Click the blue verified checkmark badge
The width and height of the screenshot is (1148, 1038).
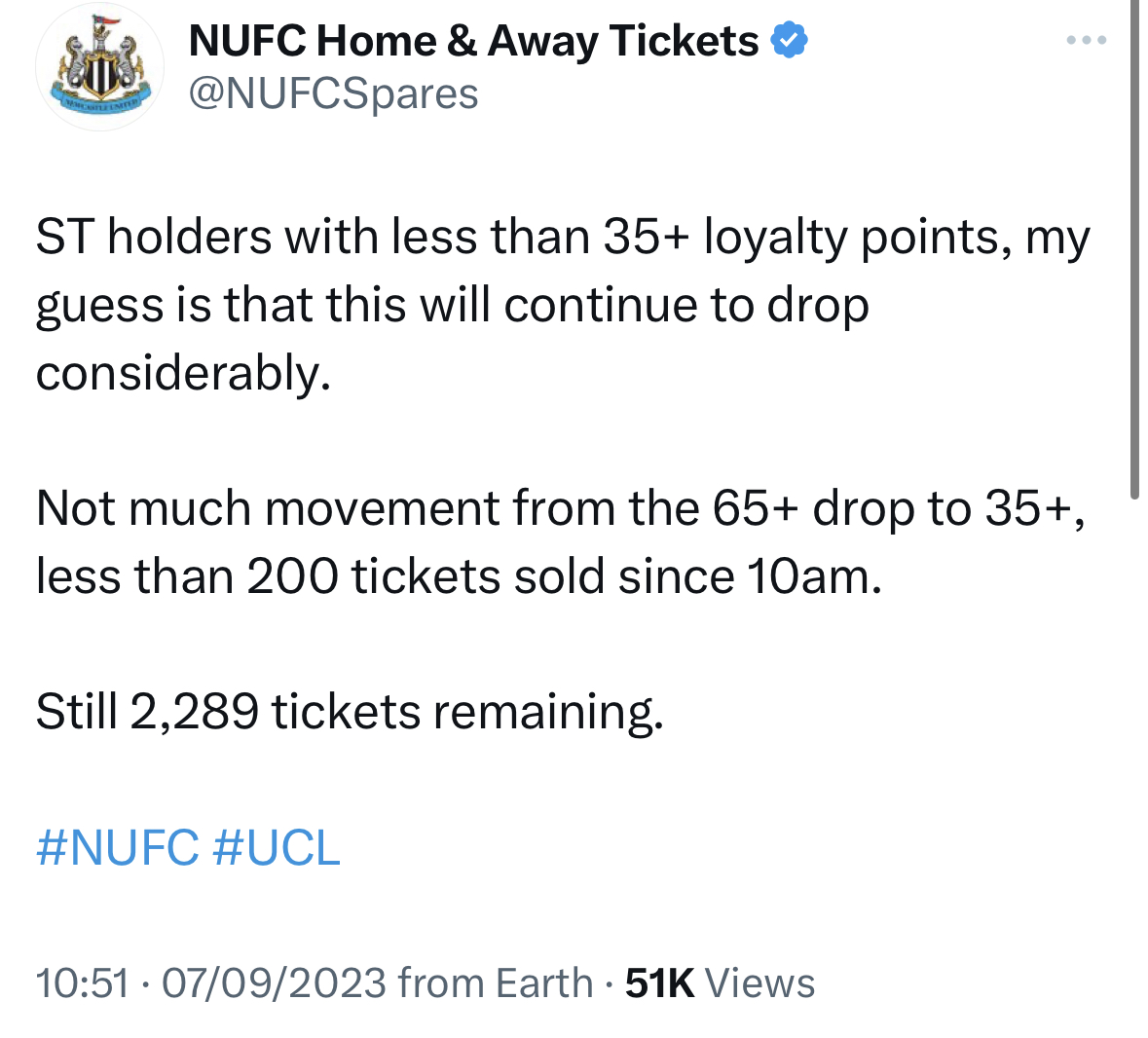pos(790,40)
